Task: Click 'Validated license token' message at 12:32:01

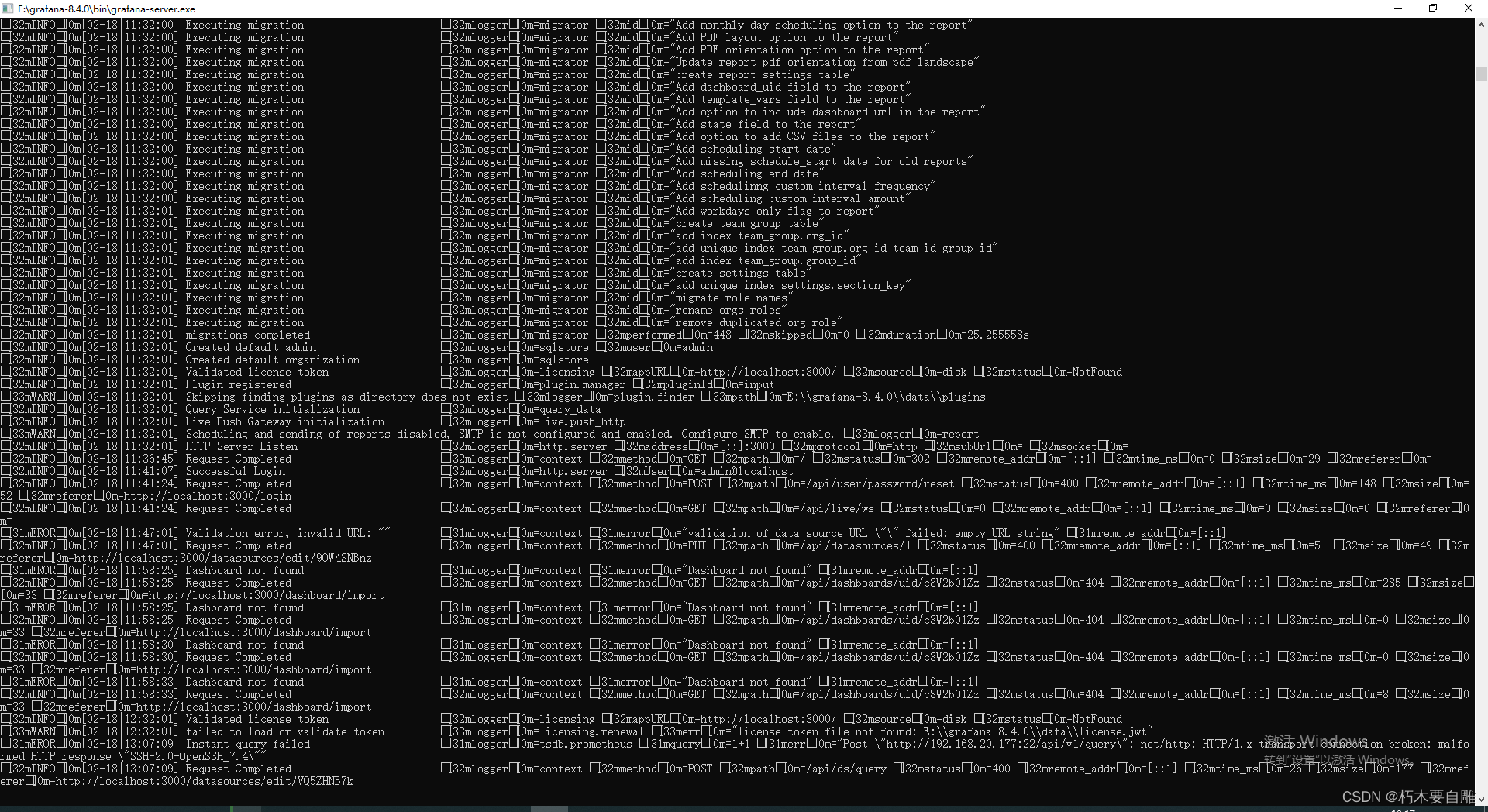Action: (257, 719)
